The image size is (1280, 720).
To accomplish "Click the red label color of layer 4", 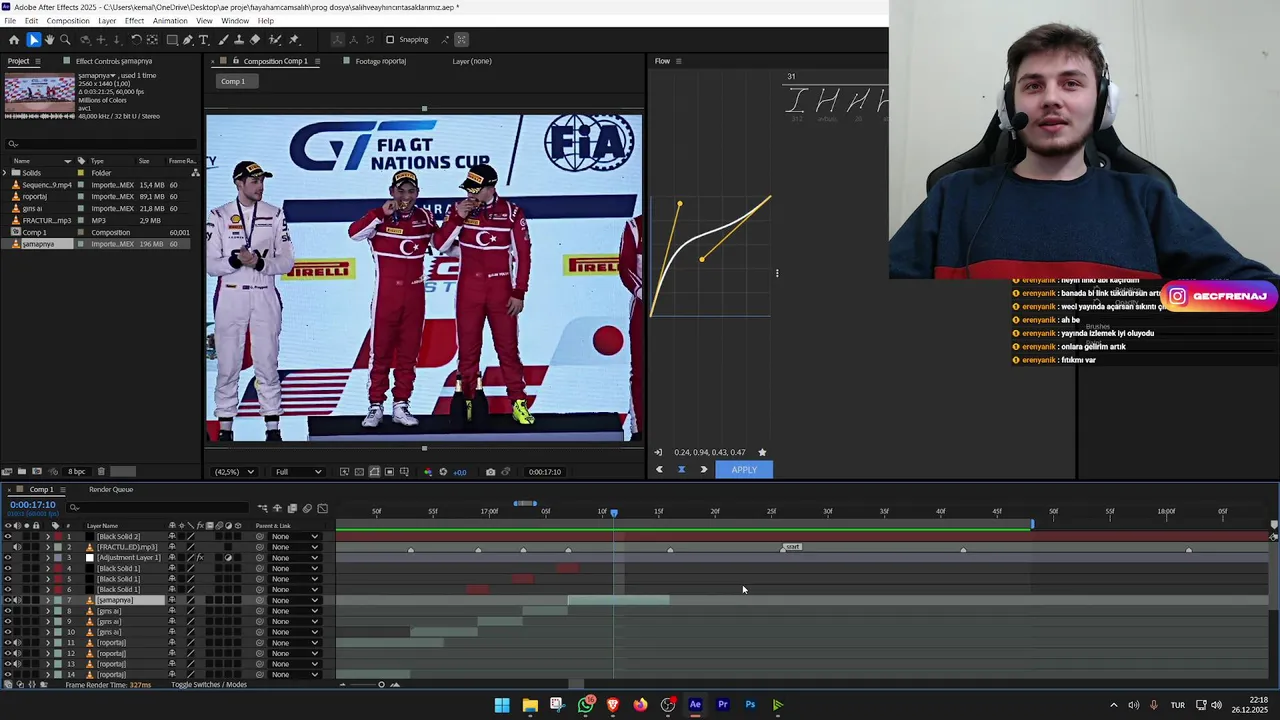I will tap(57, 569).
